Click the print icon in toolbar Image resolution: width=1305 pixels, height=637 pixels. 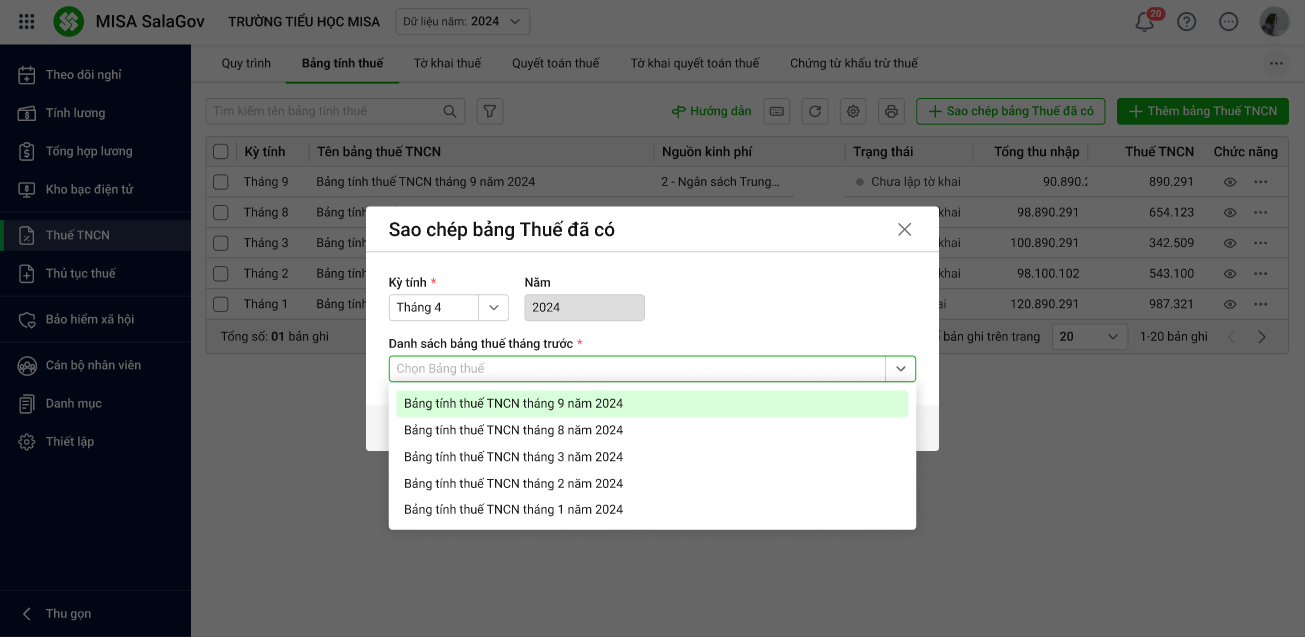tap(891, 111)
